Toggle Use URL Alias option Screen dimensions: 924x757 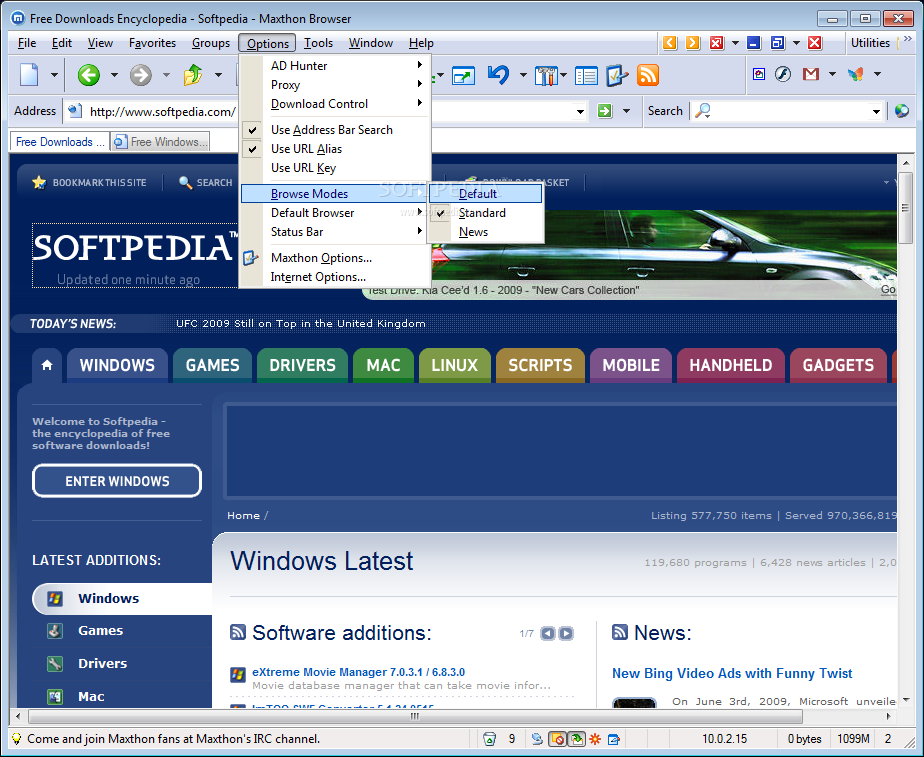coord(336,149)
